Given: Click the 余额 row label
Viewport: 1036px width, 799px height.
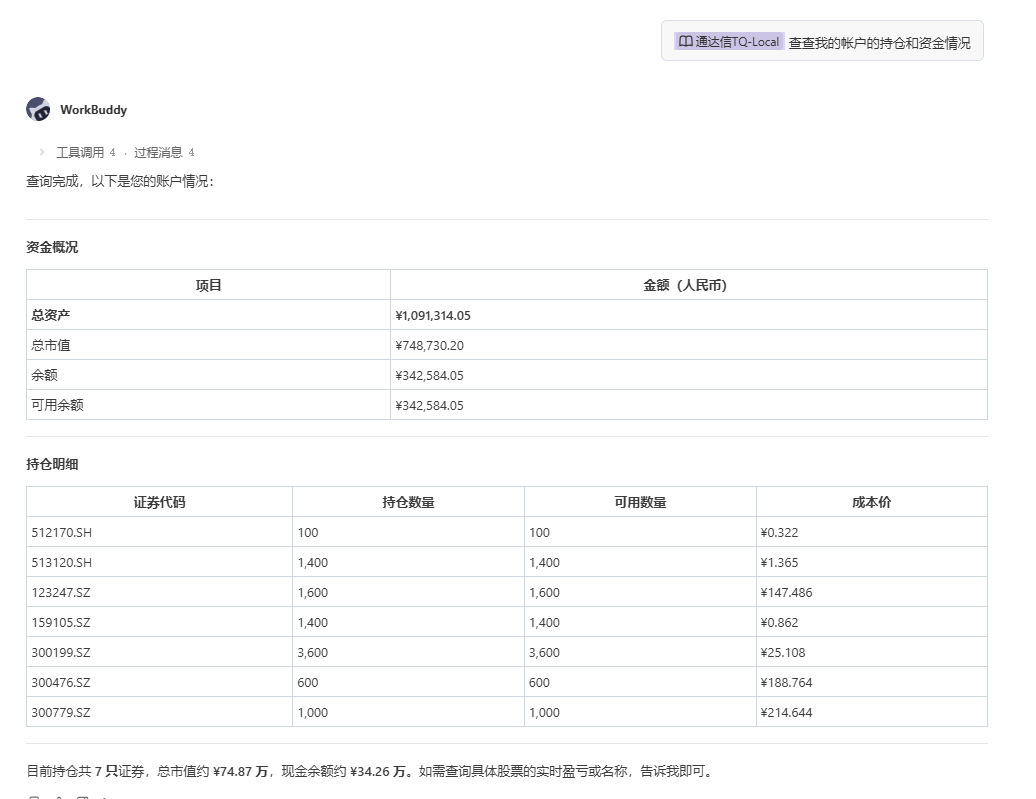Looking at the screenshot, I should [44, 375].
